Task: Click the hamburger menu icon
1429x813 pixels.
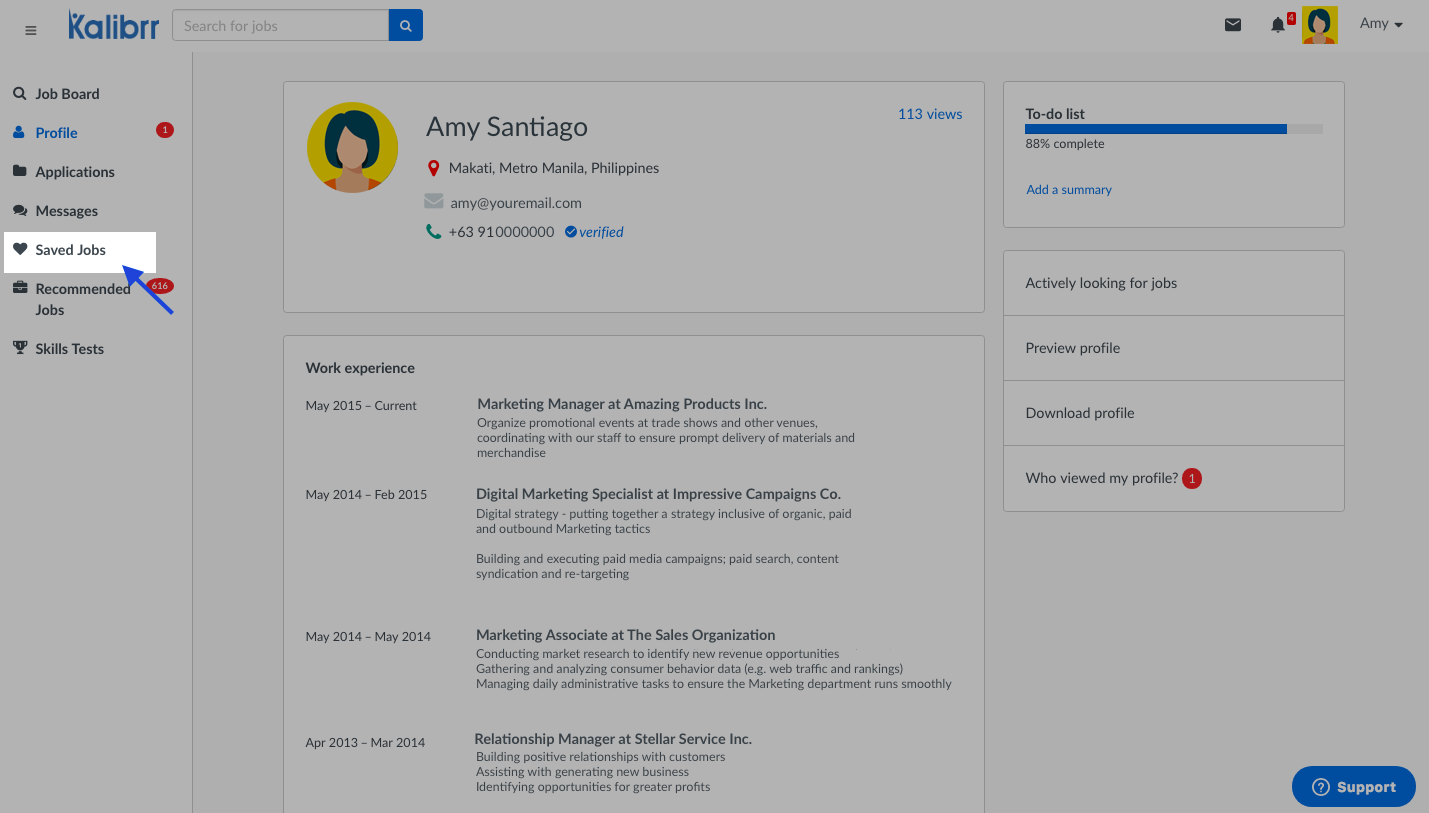Action: [31, 30]
